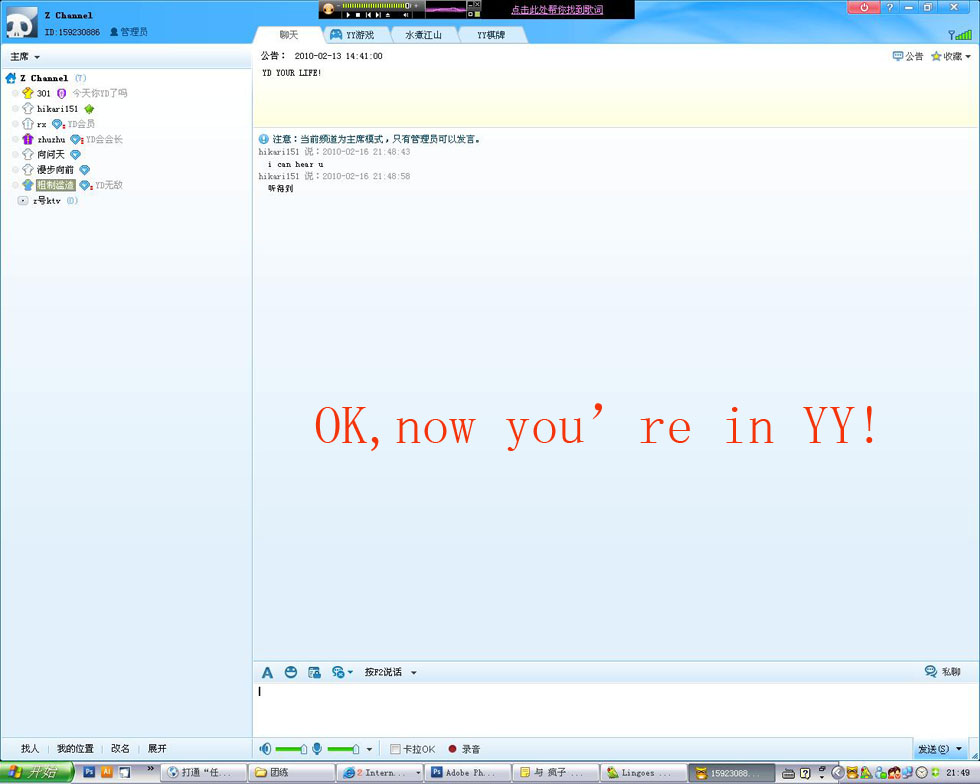Click the diamond badge next to 漫步向前
Image resolution: width=980 pixels, height=784 pixels.
(84, 169)
